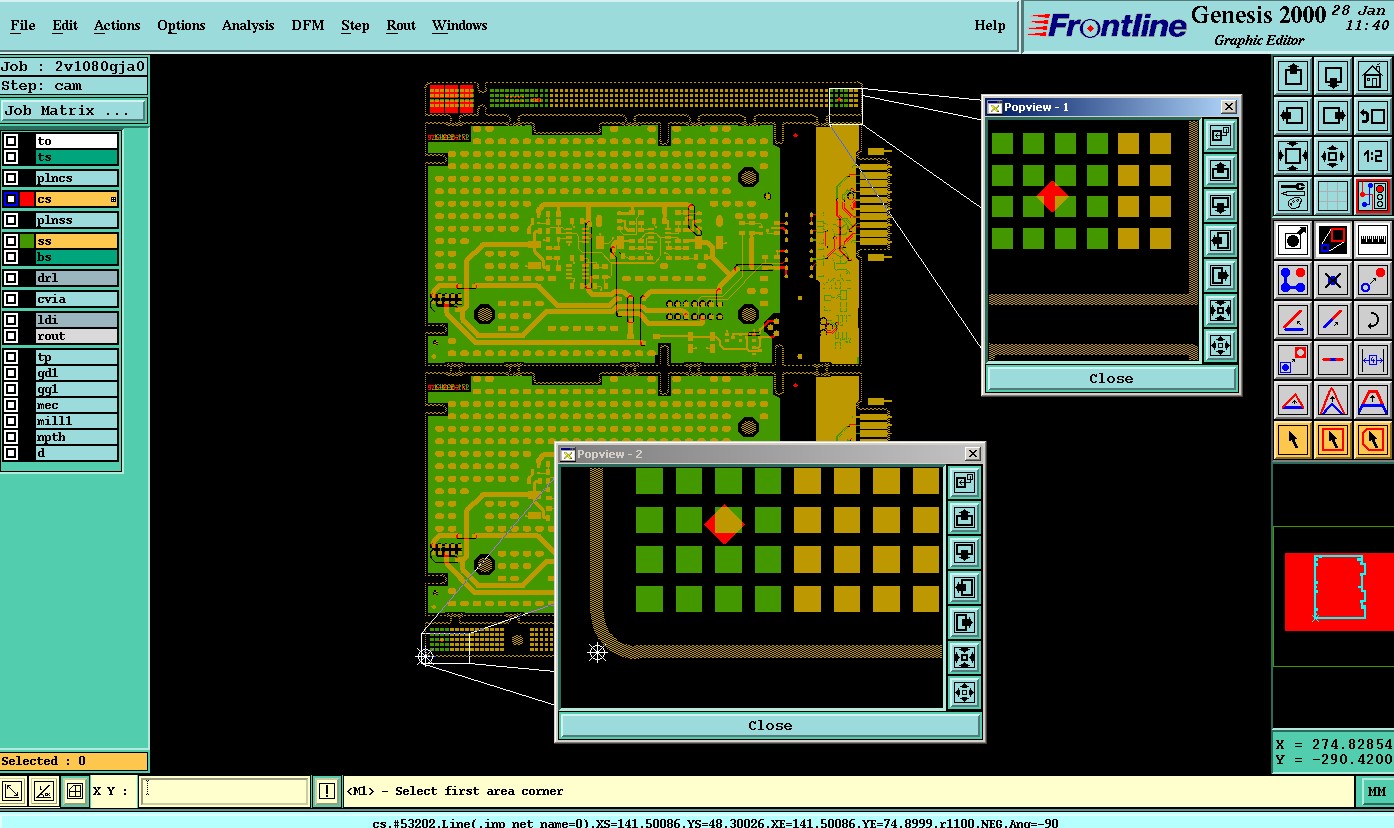This screenshot has width=1394, height=828.
Task: Select the polygon-area arrow selection tool
Action: [1373, 439]
